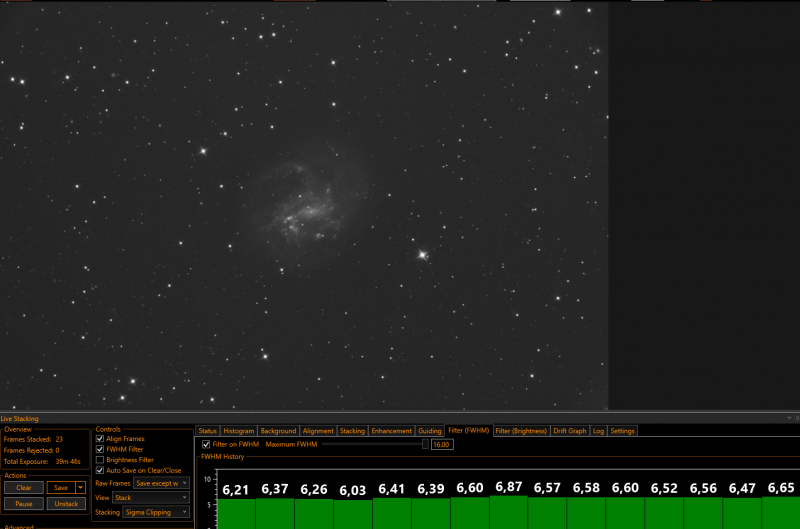Image resolution: width=800 pixels, height=529 pixels.
Task: Click the Maximum FWHM slider handle
Action: (x=425, y=444)
